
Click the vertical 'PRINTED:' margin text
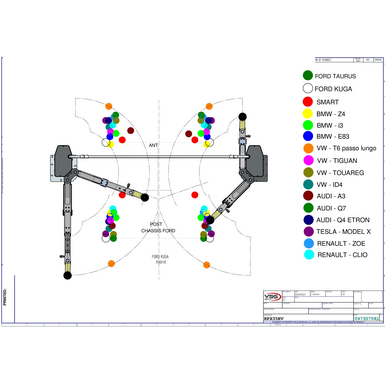pyautogui.click(x=5, y=297)
